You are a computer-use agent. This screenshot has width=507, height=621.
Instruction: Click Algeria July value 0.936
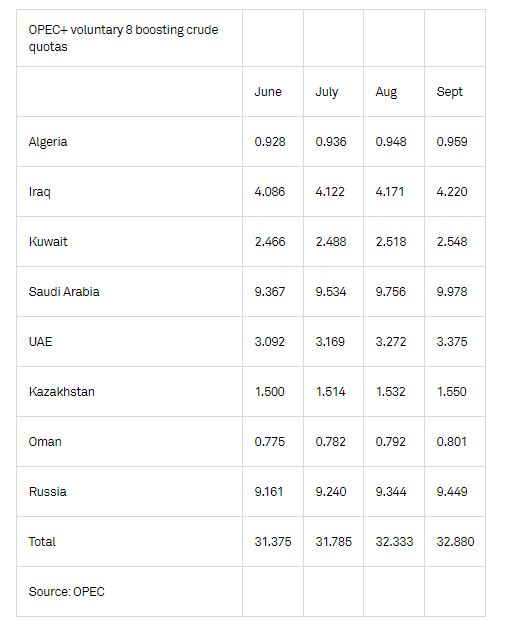coord(331,142)
